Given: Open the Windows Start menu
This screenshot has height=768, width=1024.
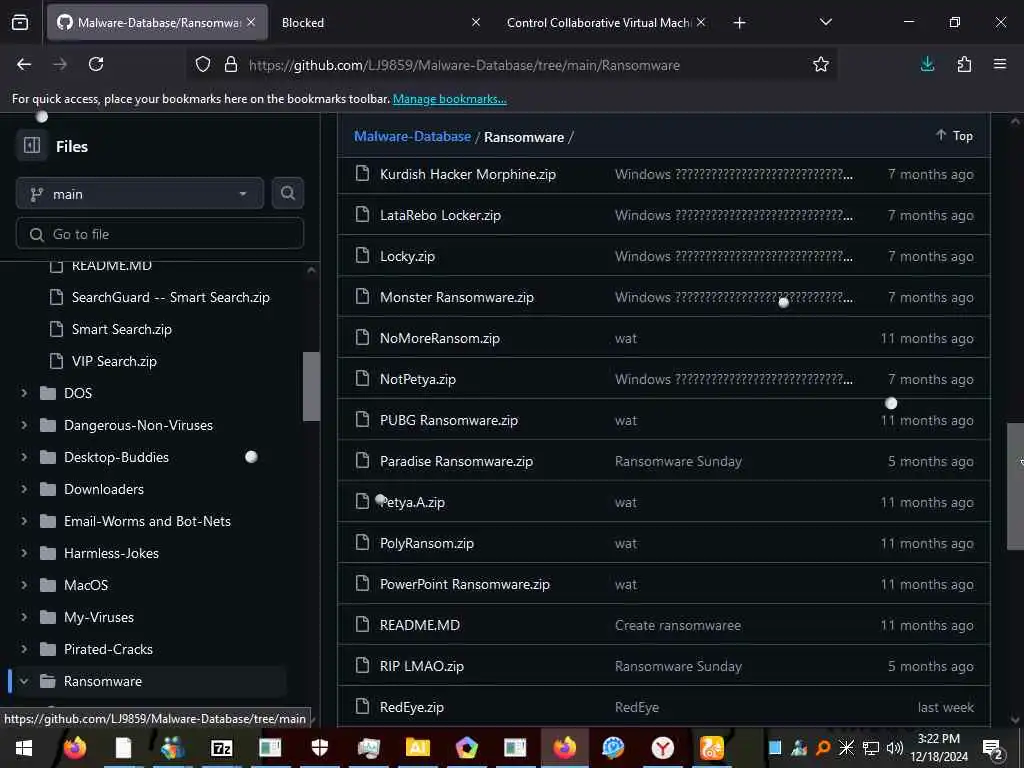Looking at the screenshot, I should click(x=24, y=748).
